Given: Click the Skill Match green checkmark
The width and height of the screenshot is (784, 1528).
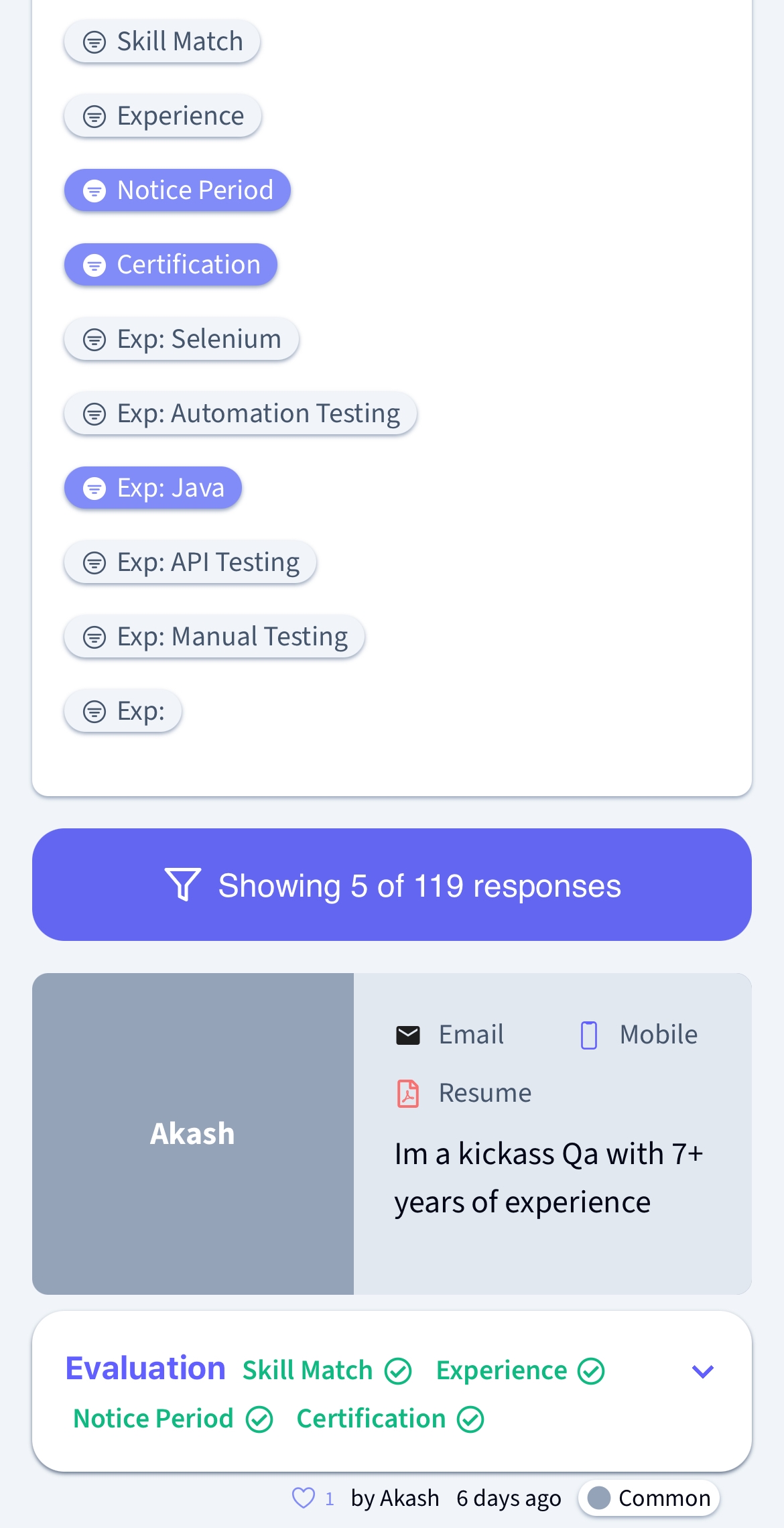Looking at the screenshot, I should click(398, 1371).
